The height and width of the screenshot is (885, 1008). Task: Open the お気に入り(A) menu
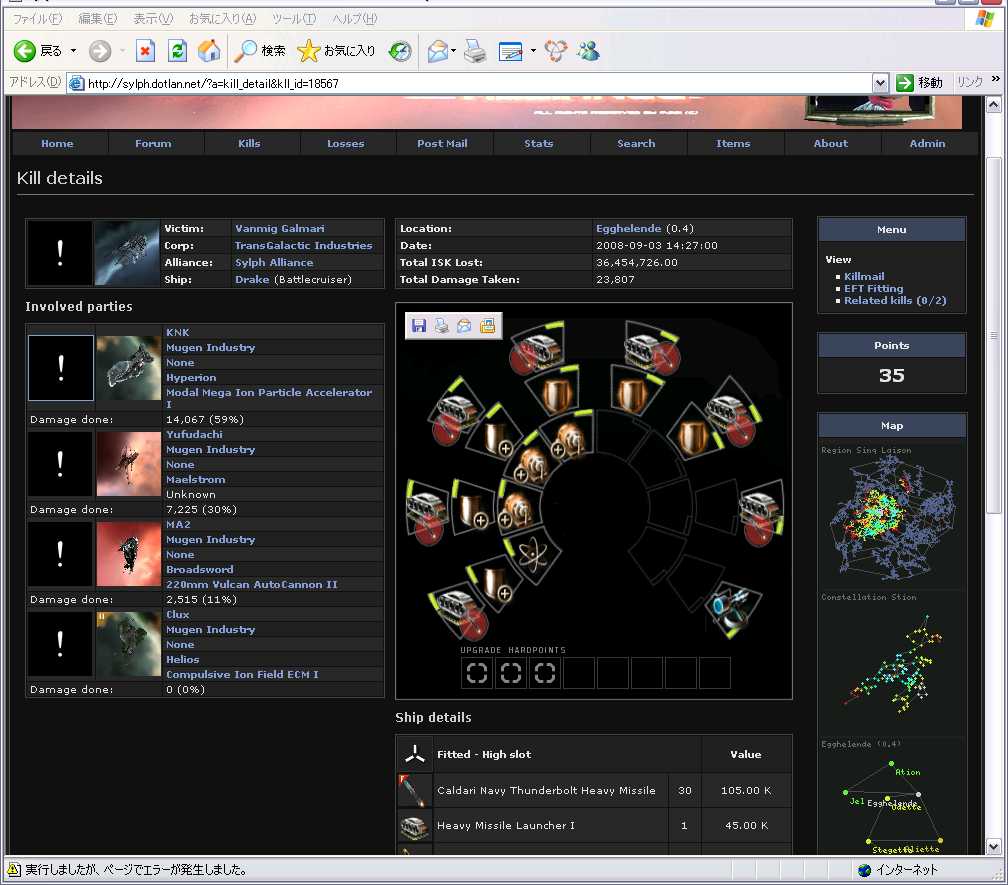pyautogui.click(x=222, y=19)
